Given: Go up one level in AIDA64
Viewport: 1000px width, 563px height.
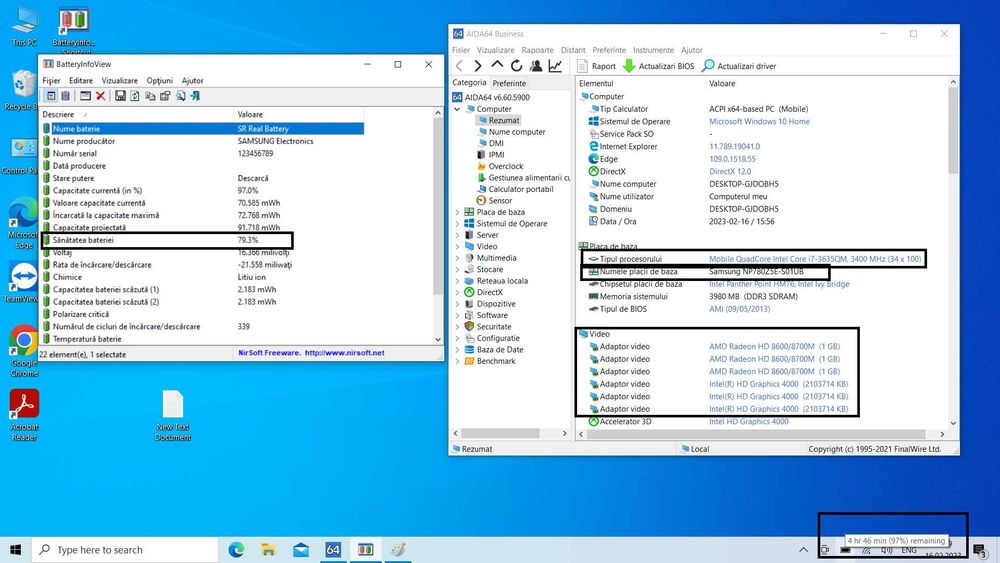Looking at the screenshot, I should pyautogui.click(x=497, y=65).
